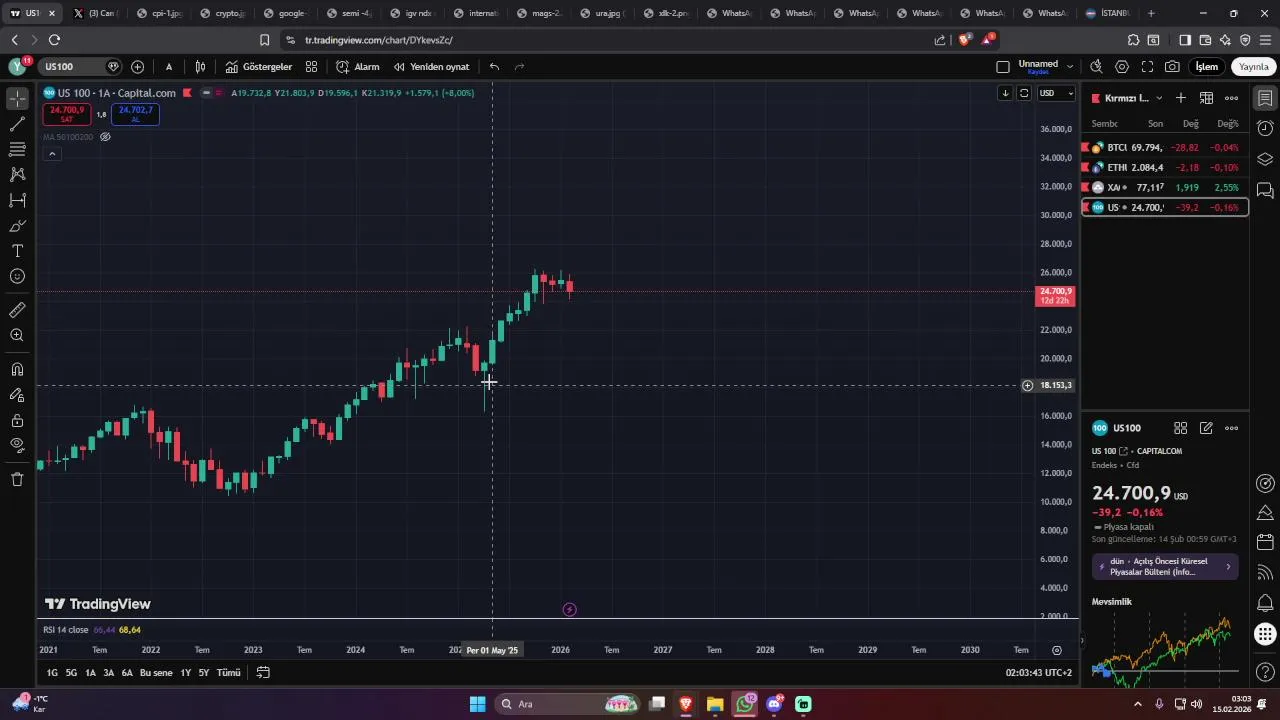Activate the ruler measure tool
The image size is (1280, 720).
point(17,310)
